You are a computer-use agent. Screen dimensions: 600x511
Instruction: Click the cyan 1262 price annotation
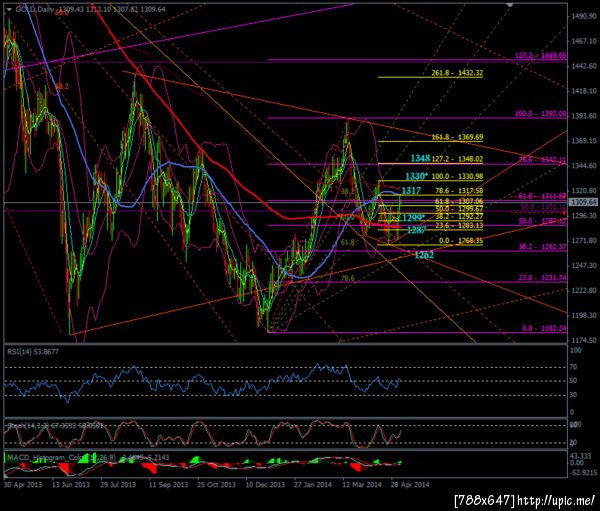point(424,255)
